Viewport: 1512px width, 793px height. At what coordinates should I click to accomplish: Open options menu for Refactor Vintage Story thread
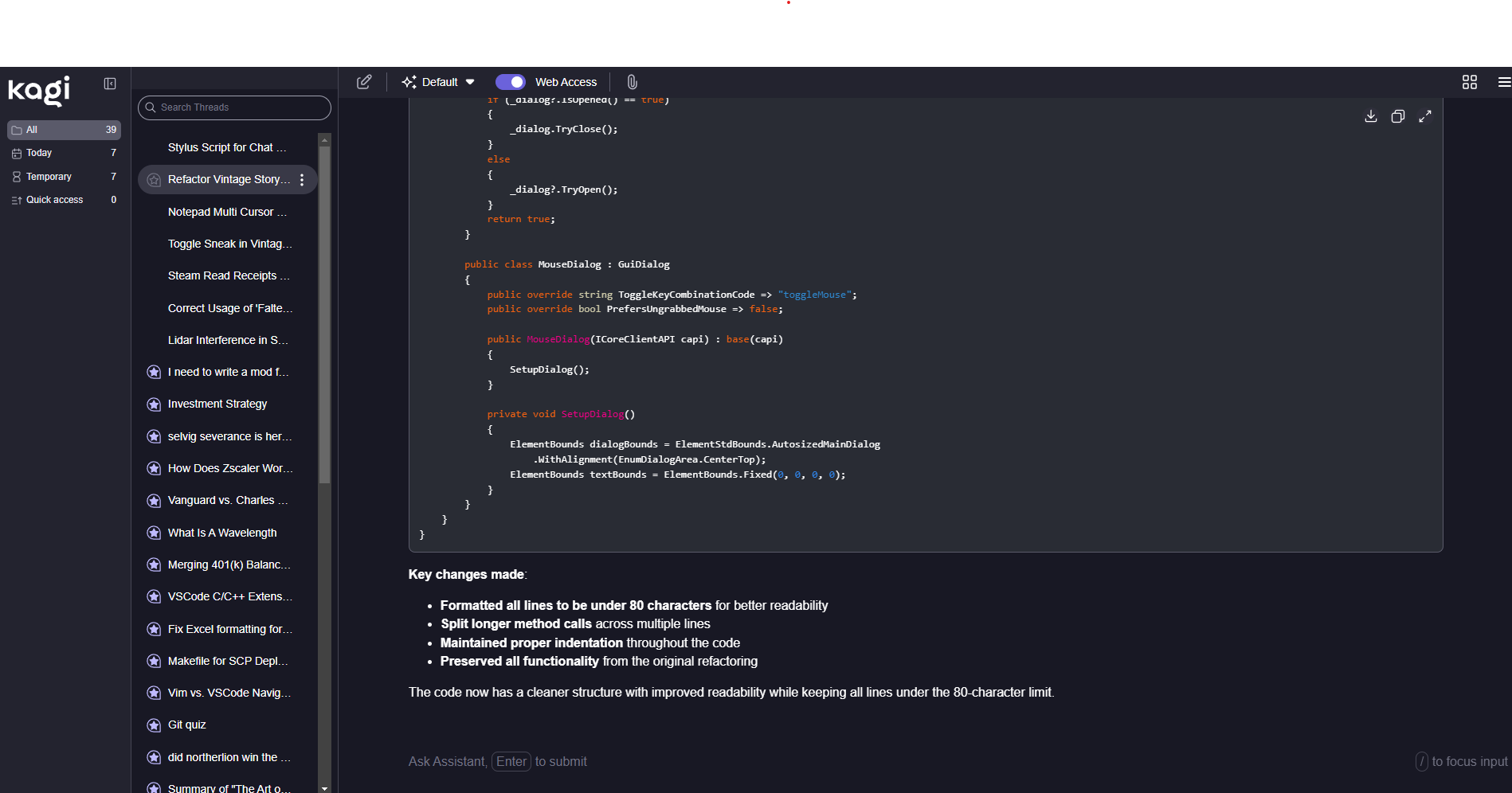pos(302,180)
